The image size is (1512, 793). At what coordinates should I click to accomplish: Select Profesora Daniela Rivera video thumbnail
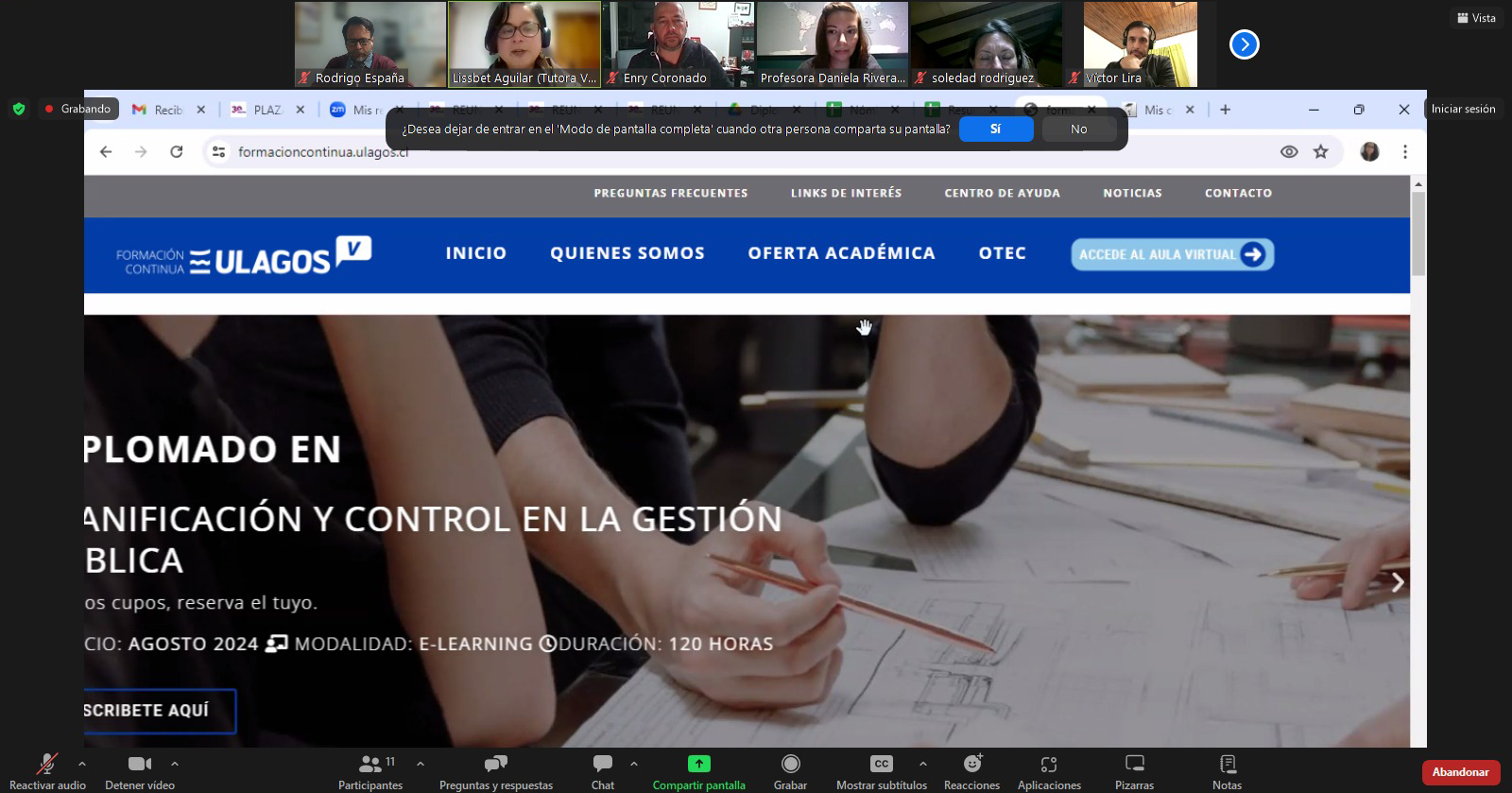[x=833, y=44]
